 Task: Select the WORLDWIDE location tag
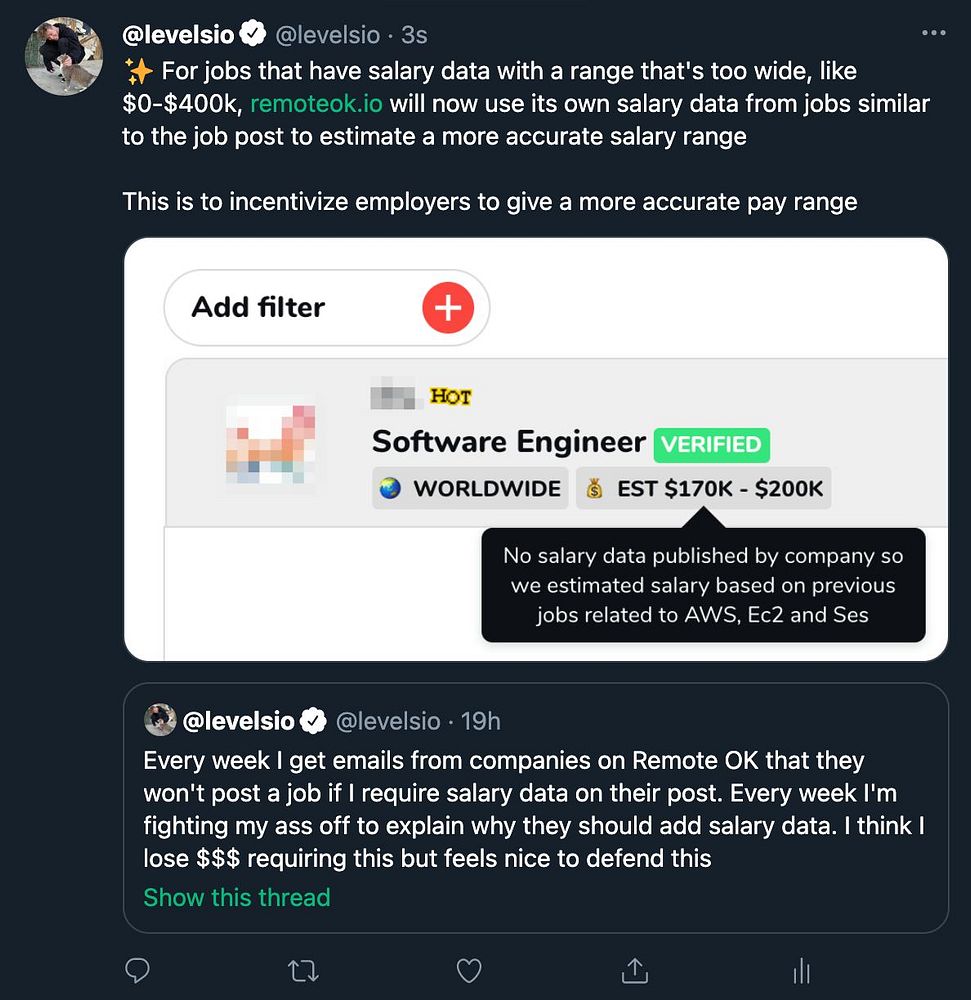pos(470,488)
